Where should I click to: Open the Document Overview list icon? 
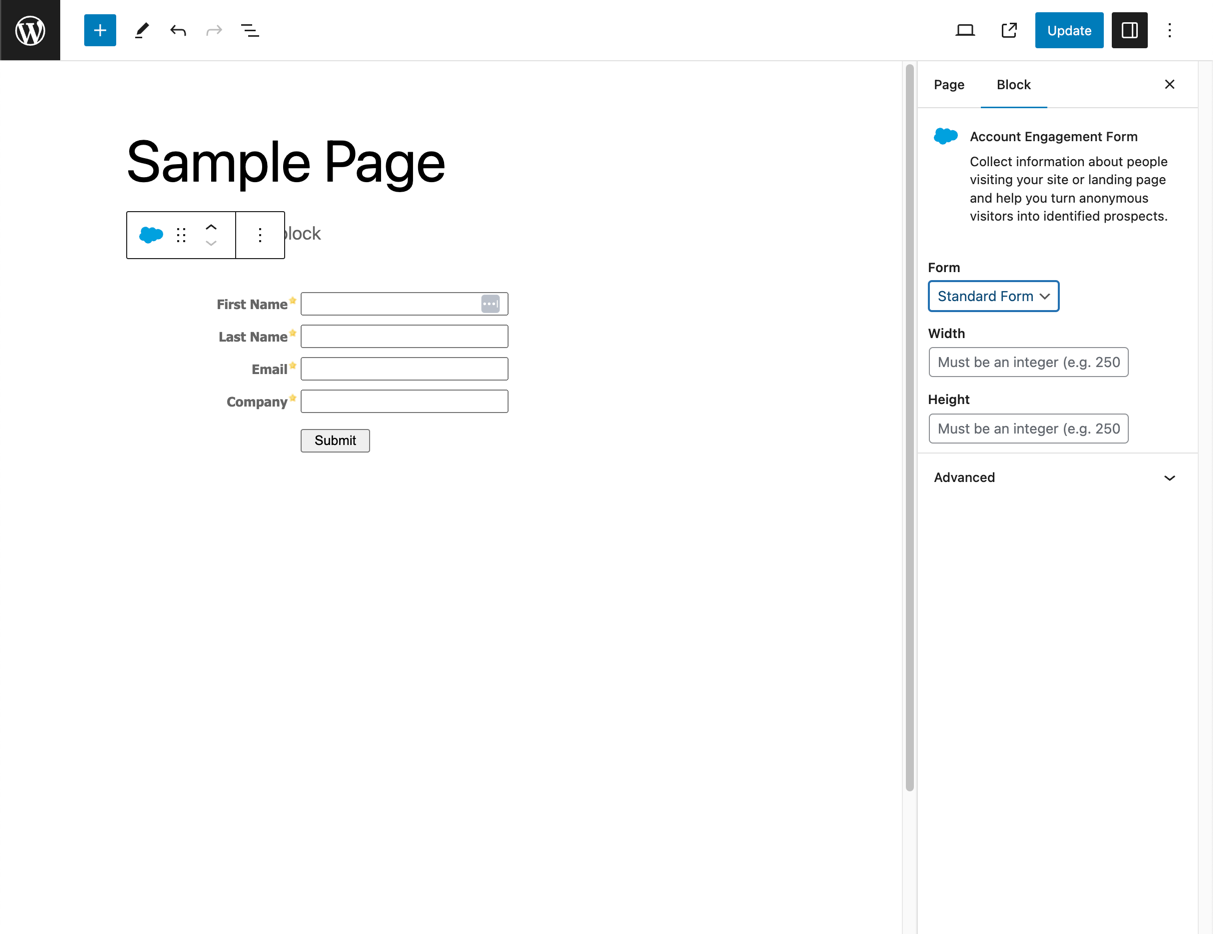[x=250, y=30]
